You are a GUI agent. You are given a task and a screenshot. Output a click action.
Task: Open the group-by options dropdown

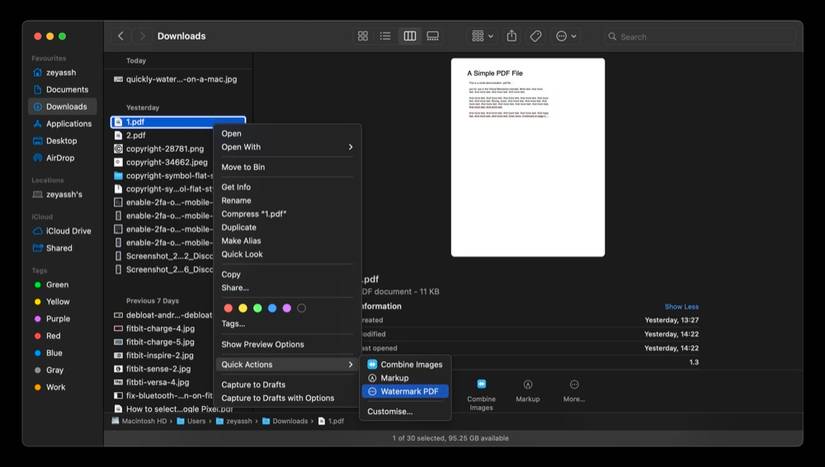(x=482, y=36)
